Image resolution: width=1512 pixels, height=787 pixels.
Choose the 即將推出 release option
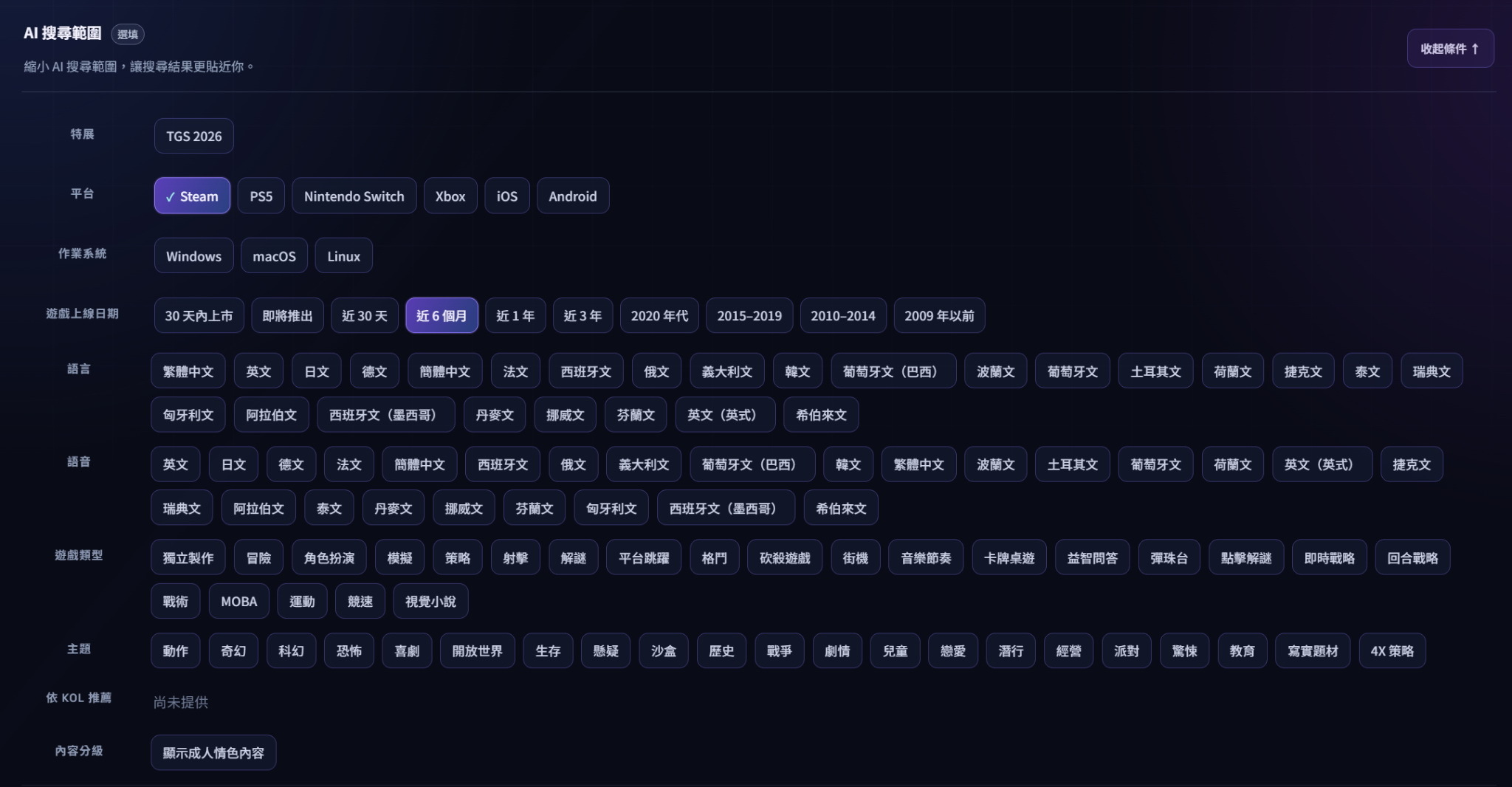coord(287,315)
